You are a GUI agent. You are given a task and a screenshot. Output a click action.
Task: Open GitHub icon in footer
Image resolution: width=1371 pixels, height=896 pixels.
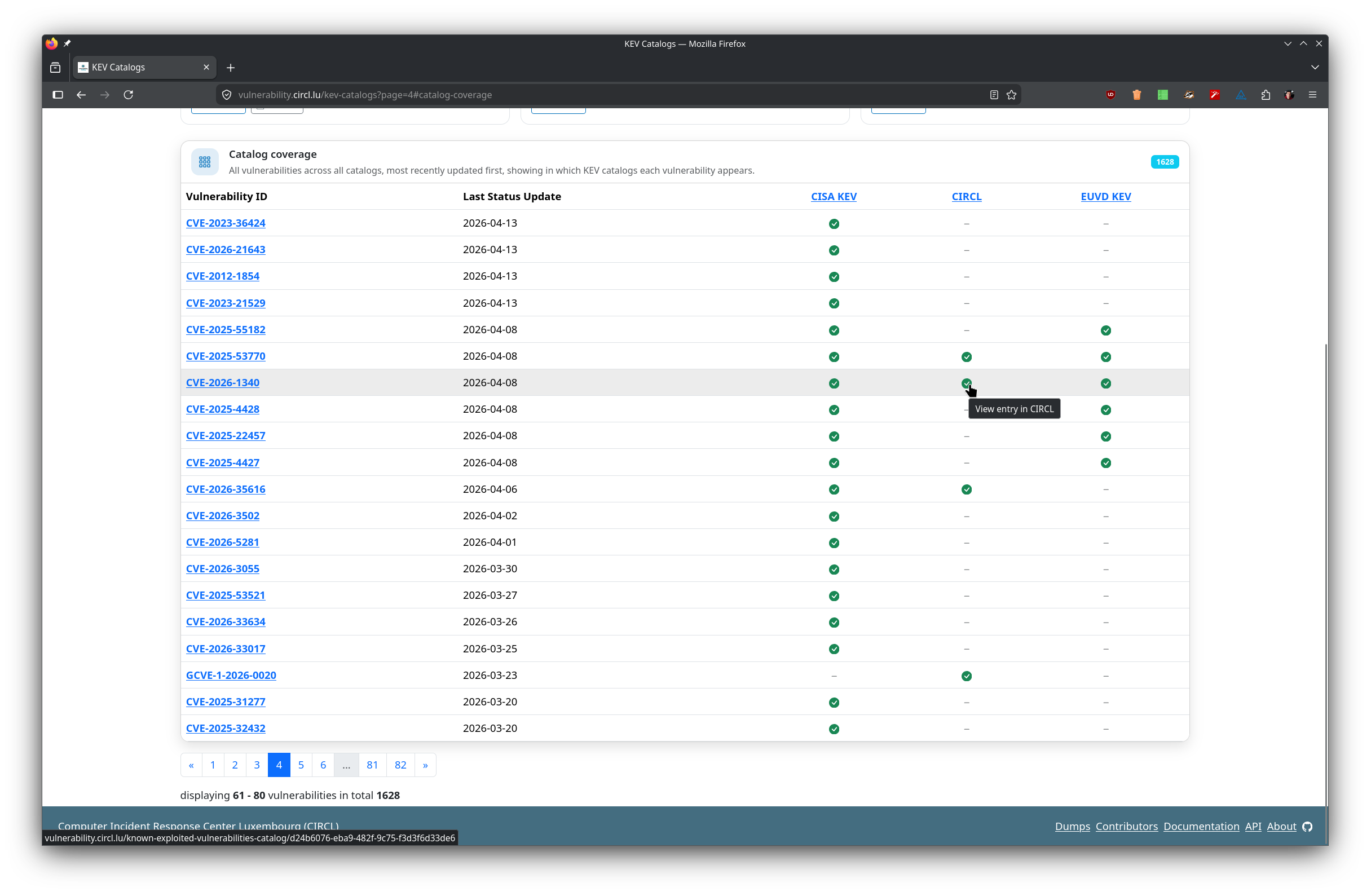[x=1307, y=826]
